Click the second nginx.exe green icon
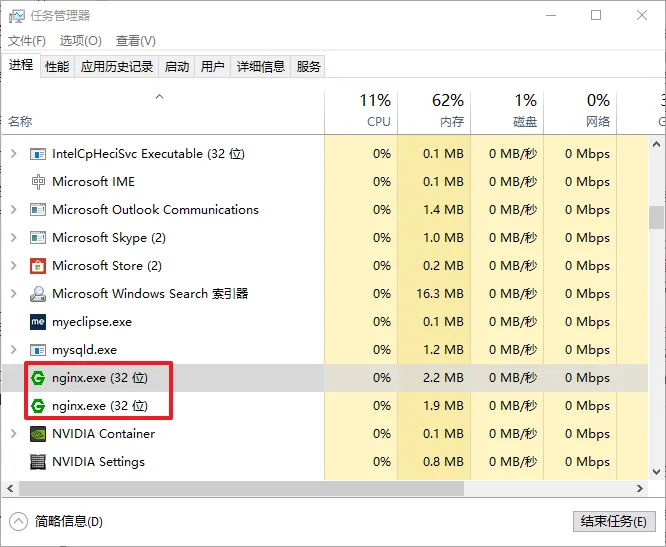The image size is (666, 547). click(x=38, y=406)
